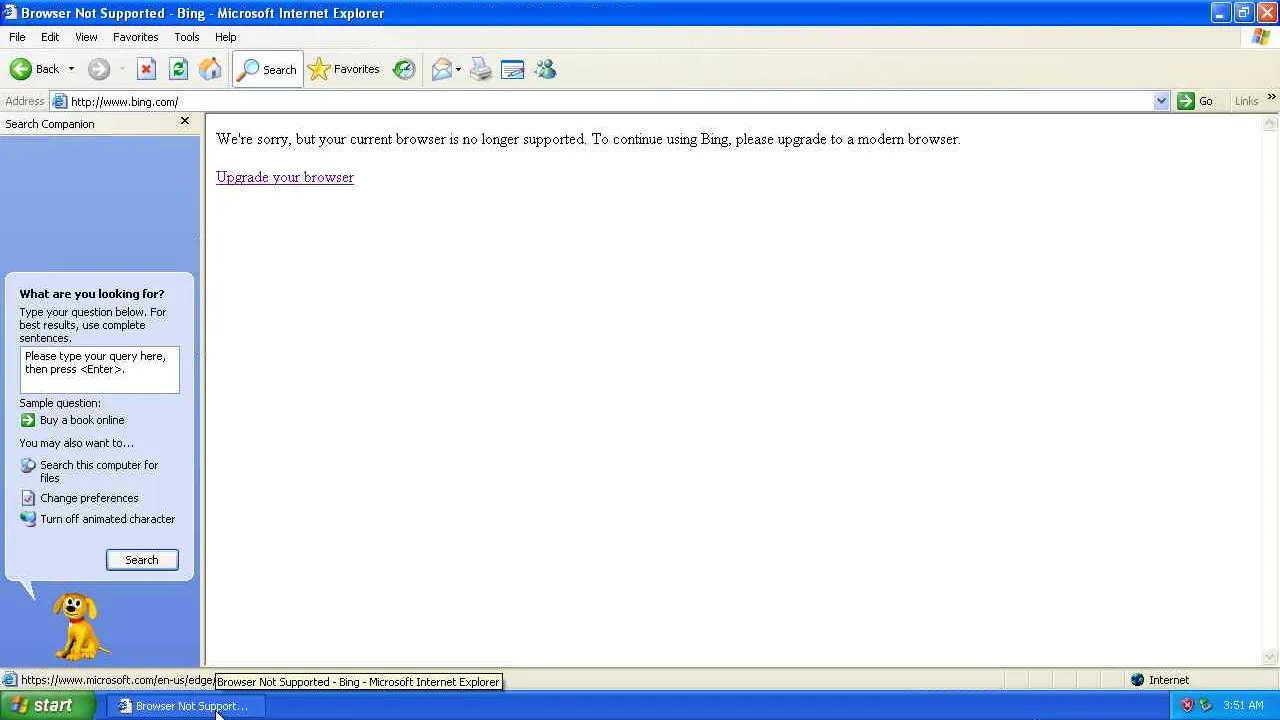Follow the Upgrade your browser link
Image resolution: width=1280 pixels, height=720 pixels.
coord(285,177)
